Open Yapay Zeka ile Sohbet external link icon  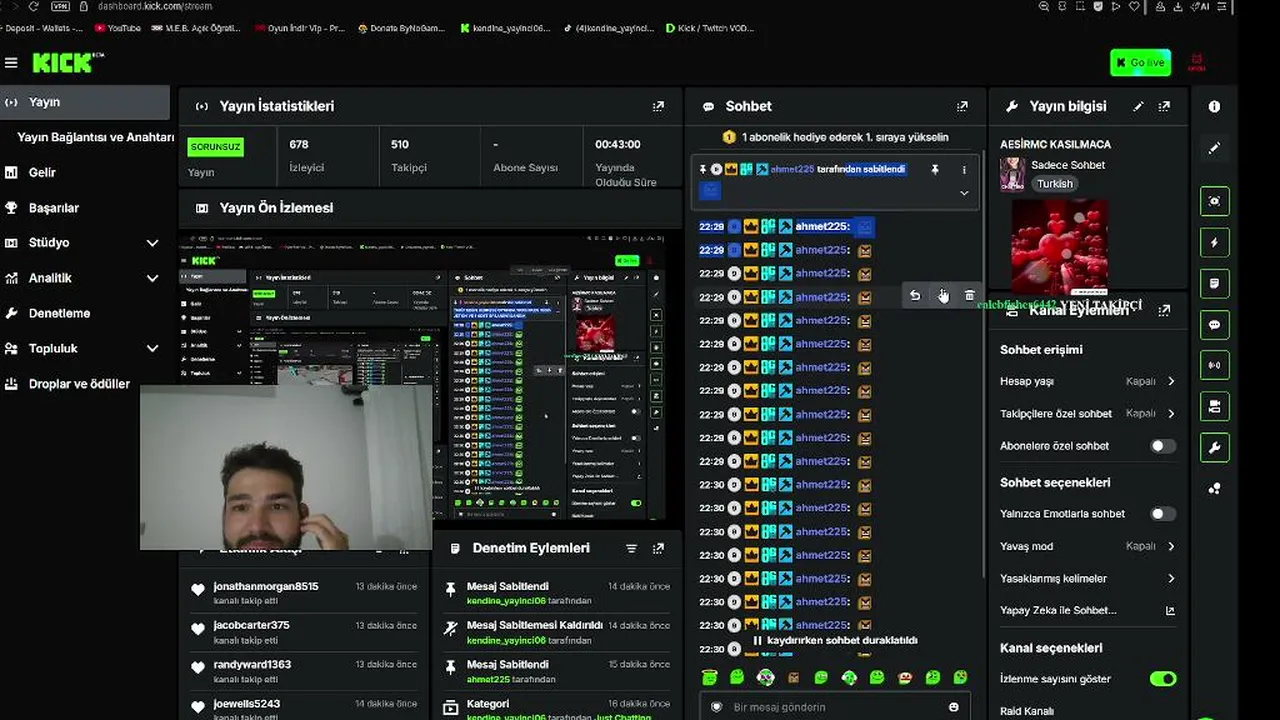click(1170, 611)
